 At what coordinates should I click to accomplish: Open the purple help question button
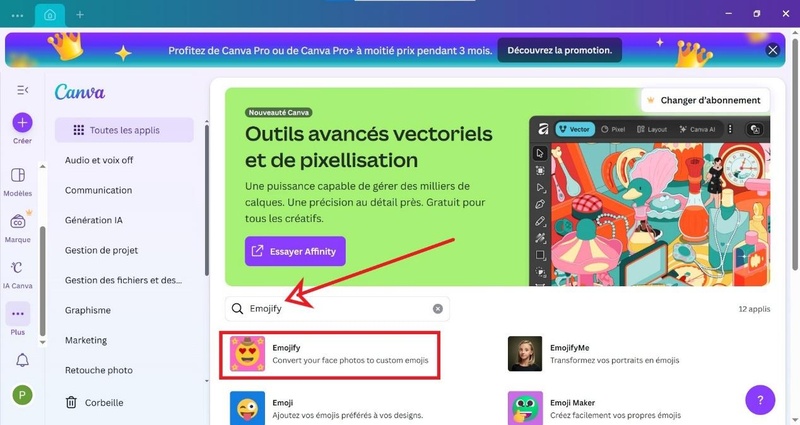(760, 400)
